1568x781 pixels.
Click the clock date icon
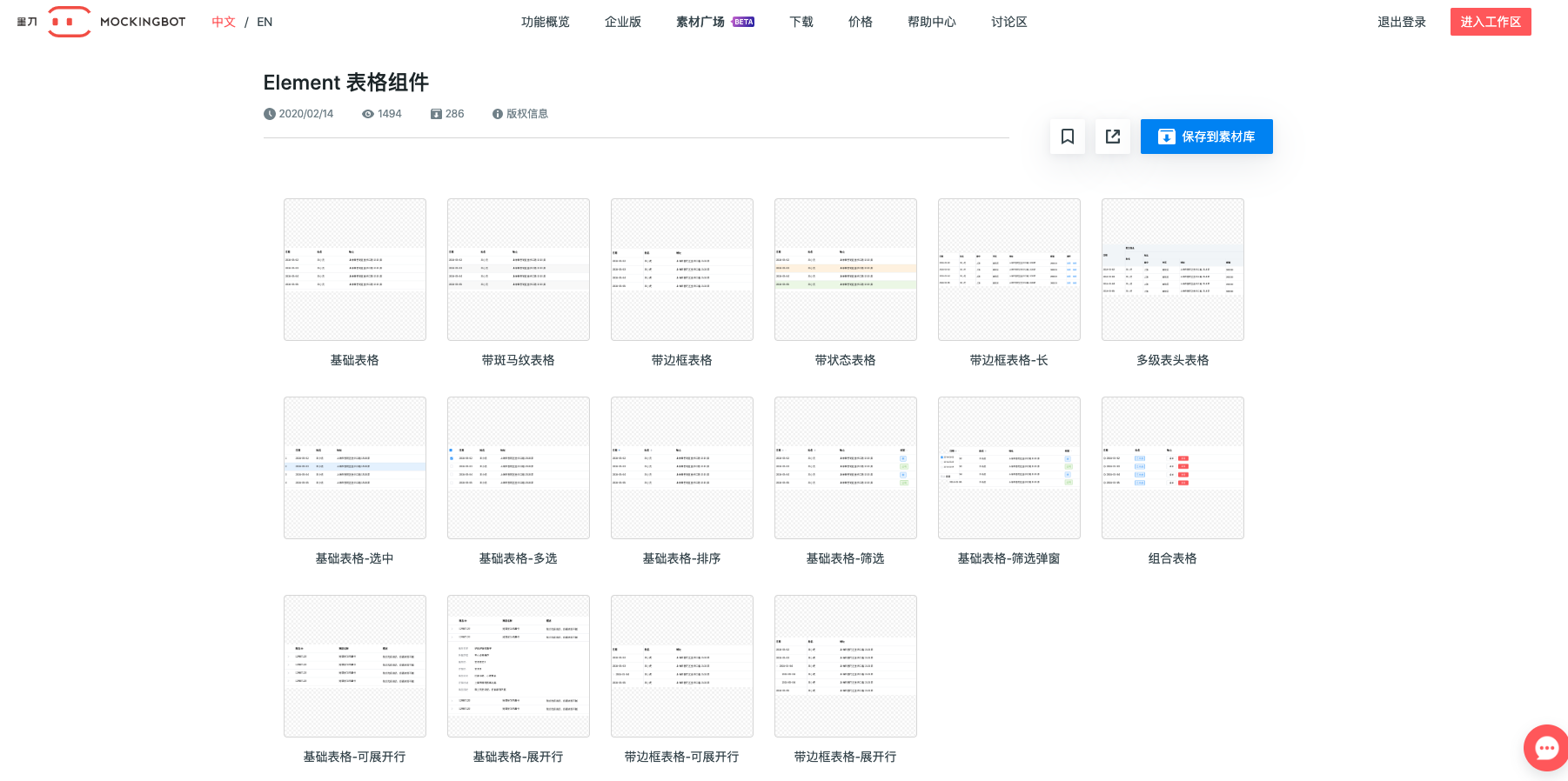270,114
